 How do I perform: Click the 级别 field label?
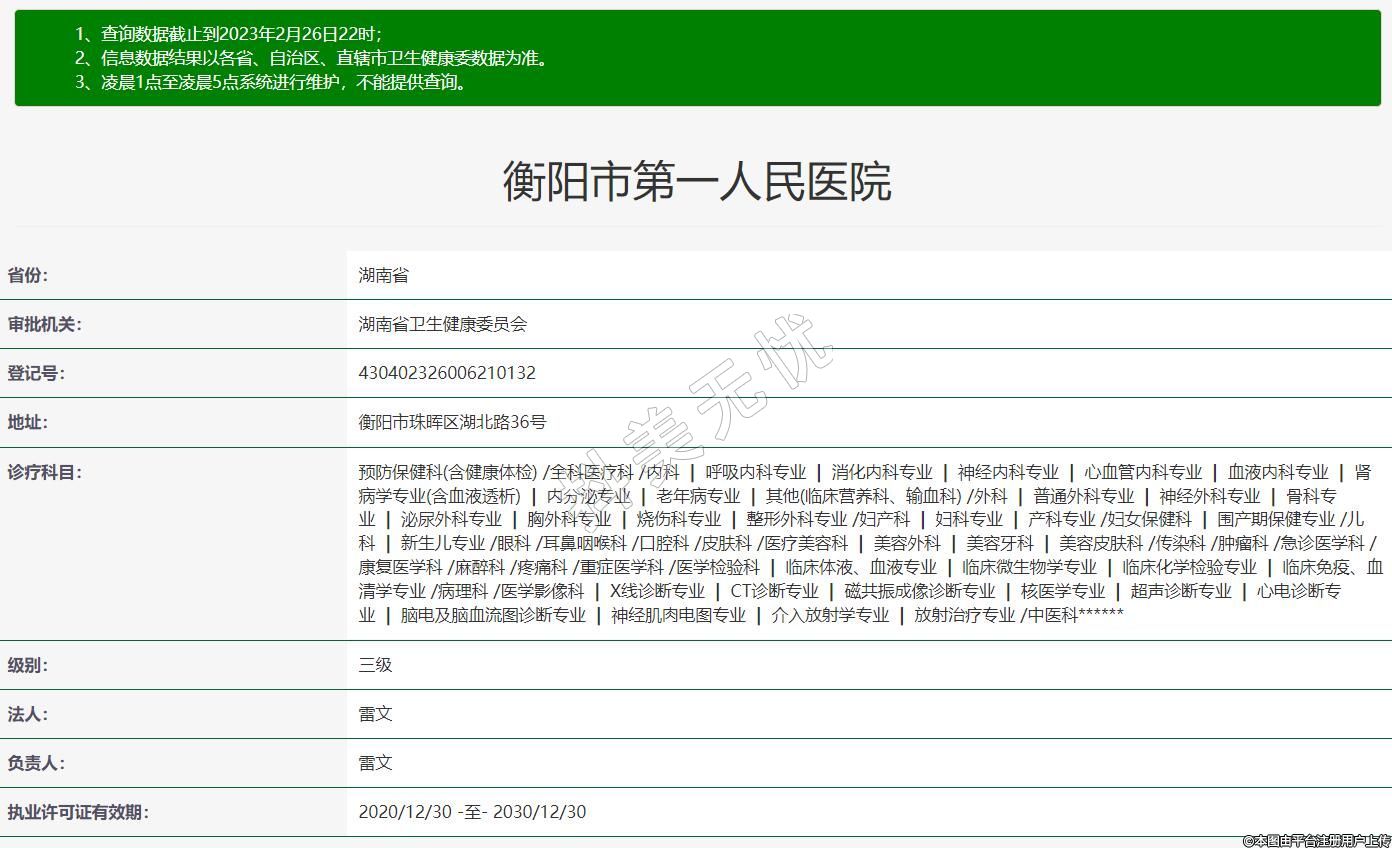(x=28, y=665)
